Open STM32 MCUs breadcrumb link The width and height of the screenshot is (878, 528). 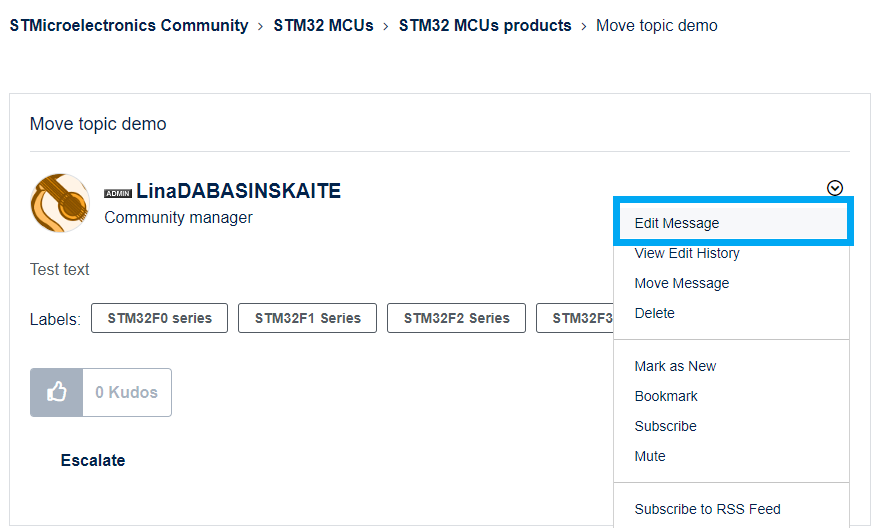[323, 26]
